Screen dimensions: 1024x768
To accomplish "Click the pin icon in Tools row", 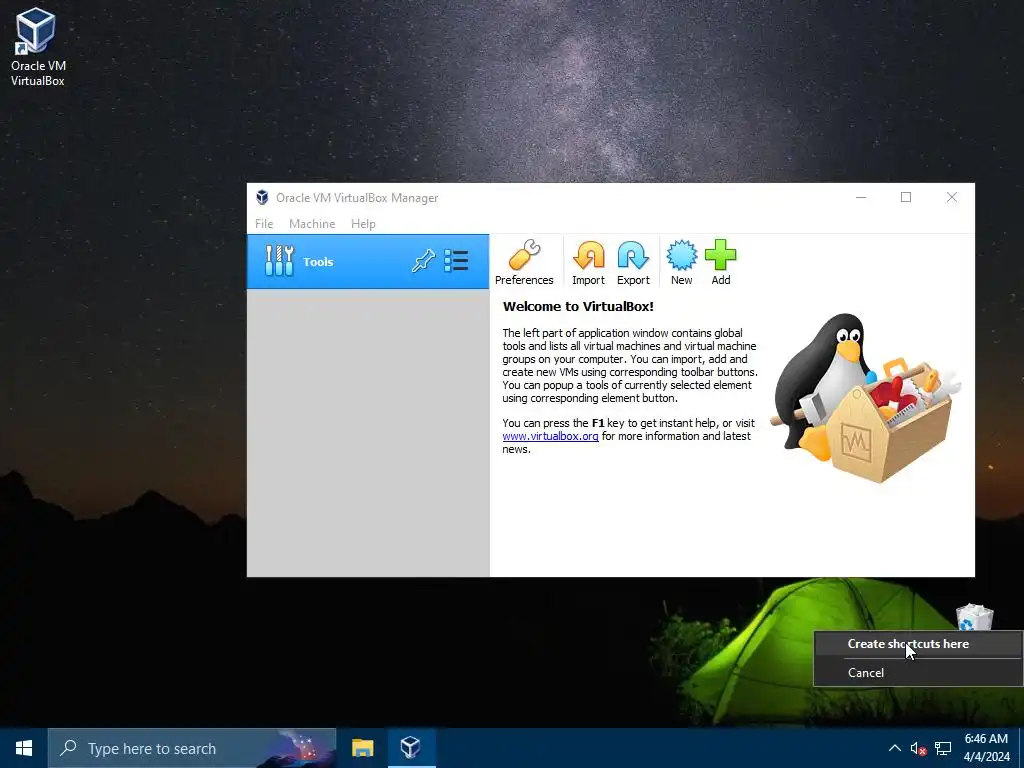I will pyautogui.click(x=423, y=261).
